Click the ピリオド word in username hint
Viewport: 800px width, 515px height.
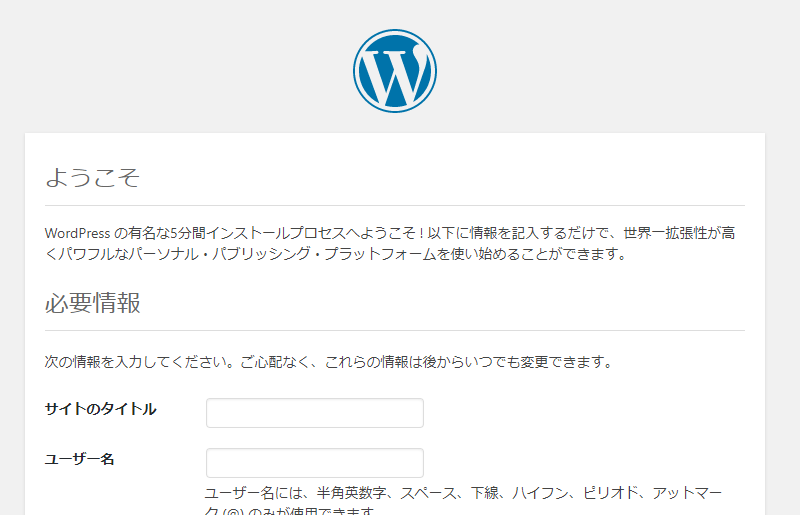tap(611, 493)
